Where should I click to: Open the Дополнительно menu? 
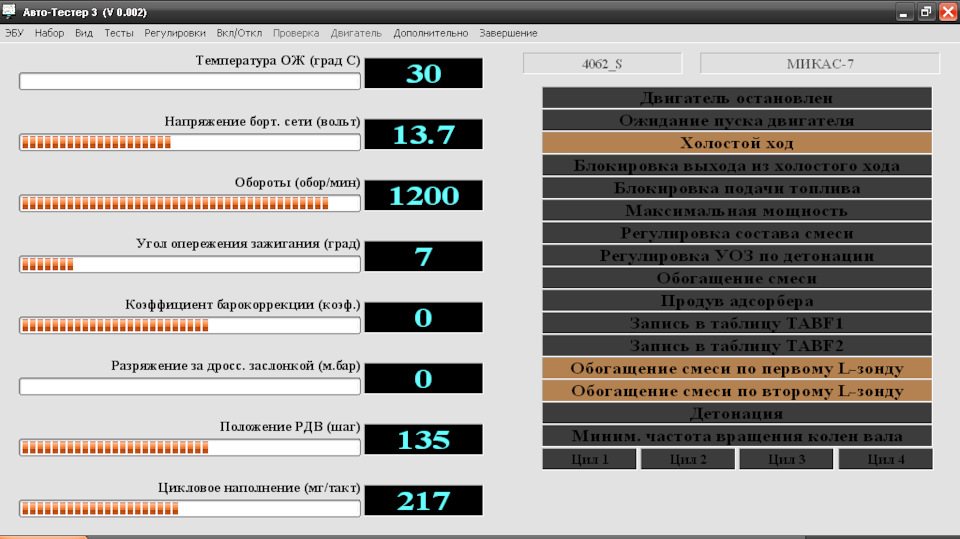[431, 33]
